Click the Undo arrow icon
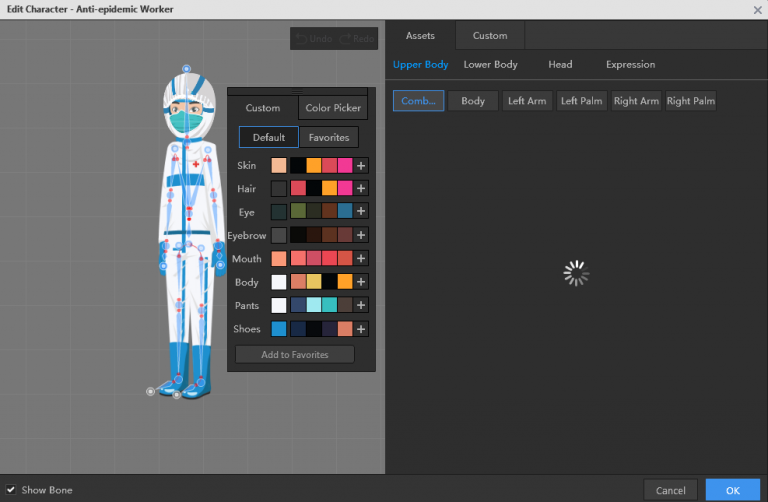 299,39
